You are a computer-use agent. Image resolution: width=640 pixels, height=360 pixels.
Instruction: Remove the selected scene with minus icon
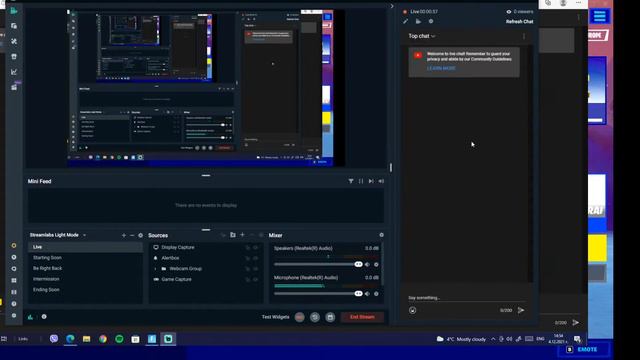pyautogui.click(x=132, y=235)
